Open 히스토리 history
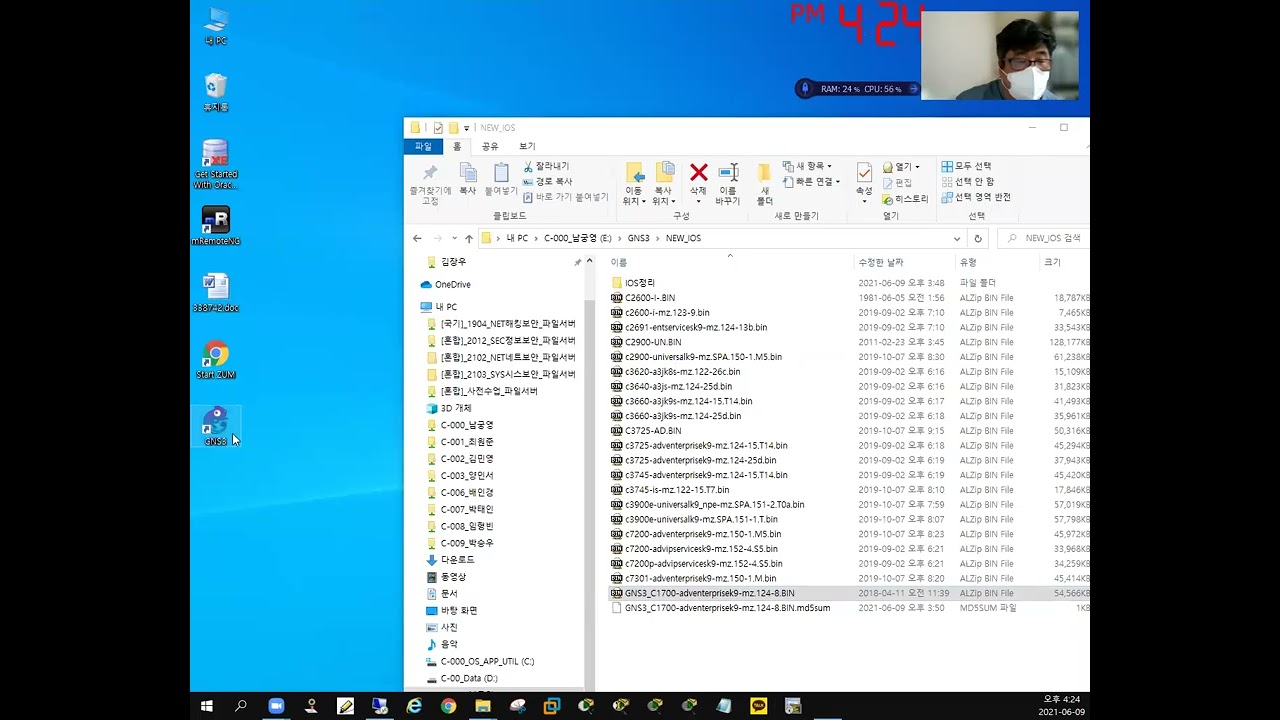This screenshot has height=720, width=1280. [x=905, y=199]
